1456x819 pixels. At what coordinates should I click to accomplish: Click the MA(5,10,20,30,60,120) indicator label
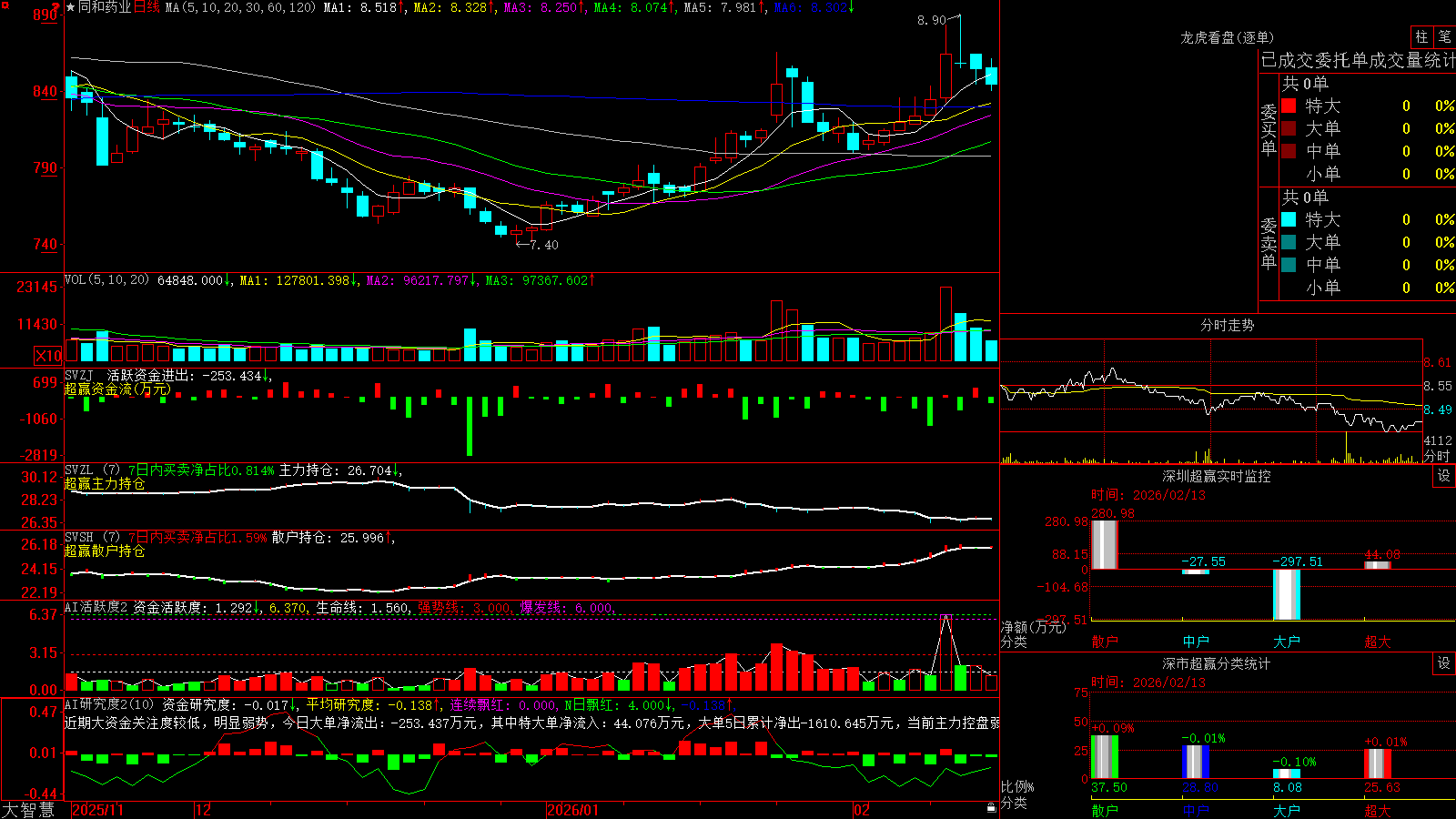click(240, 7)
